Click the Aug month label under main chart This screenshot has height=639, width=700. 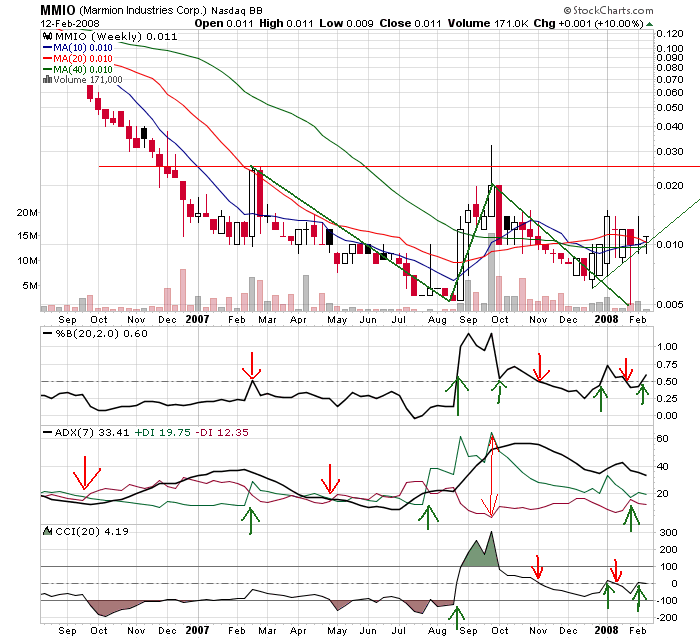coord(437,320)
